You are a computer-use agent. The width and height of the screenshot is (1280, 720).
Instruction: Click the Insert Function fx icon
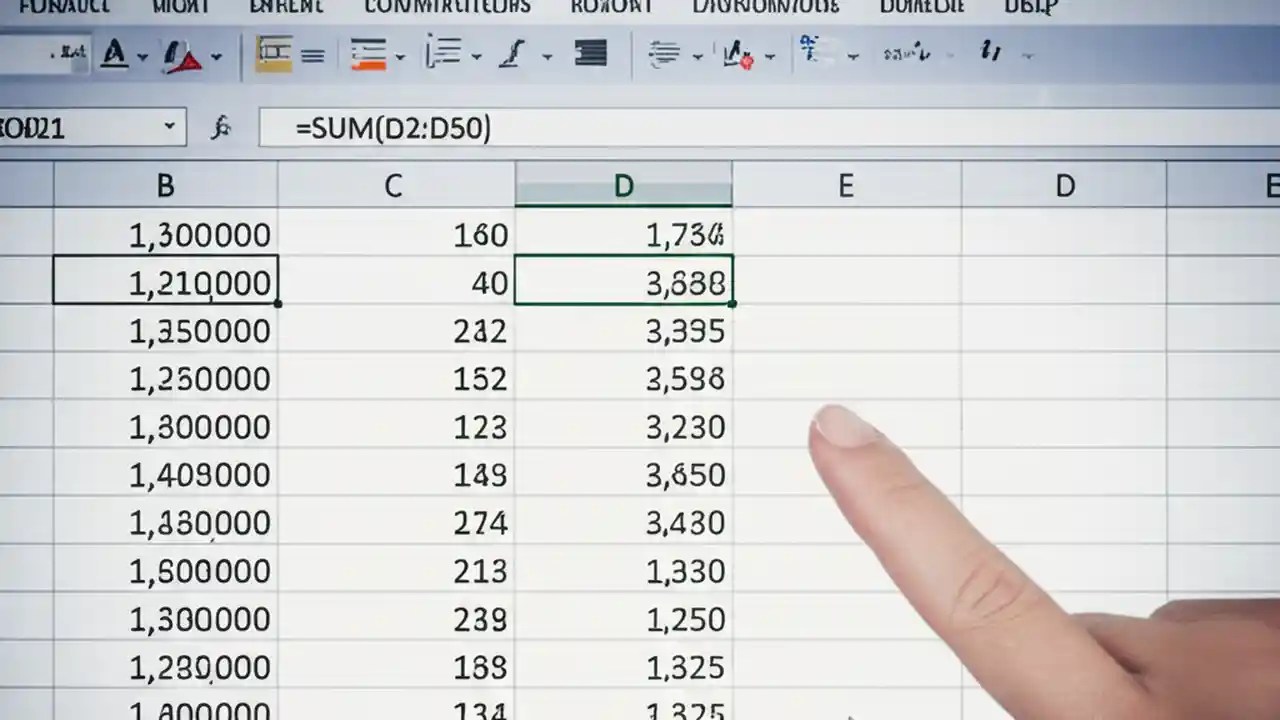point(222,127)
